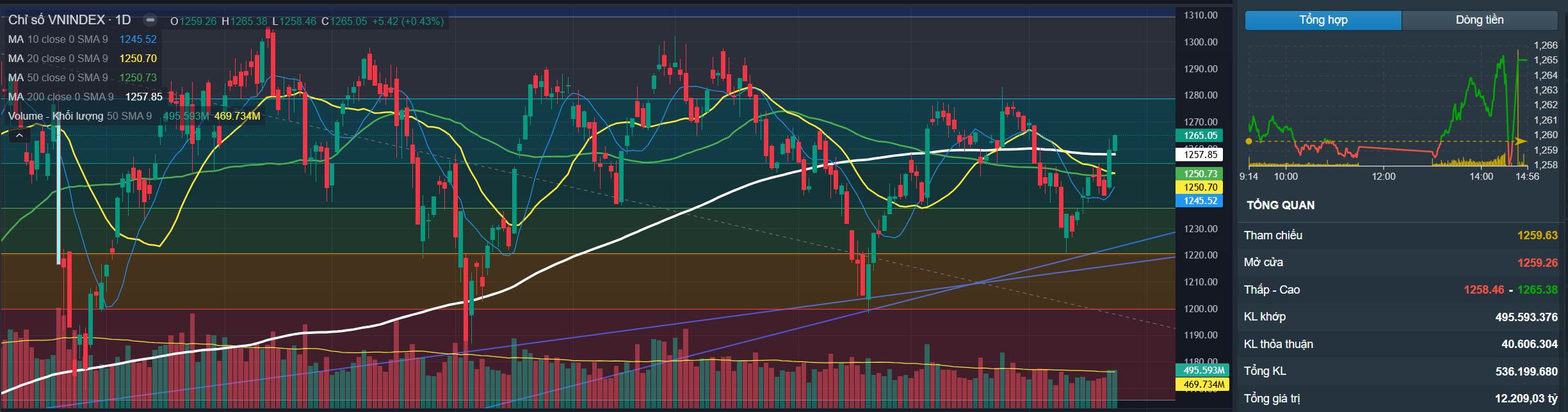
Task: Click the Tham chiếu row label
Action: click(1273, 235)
